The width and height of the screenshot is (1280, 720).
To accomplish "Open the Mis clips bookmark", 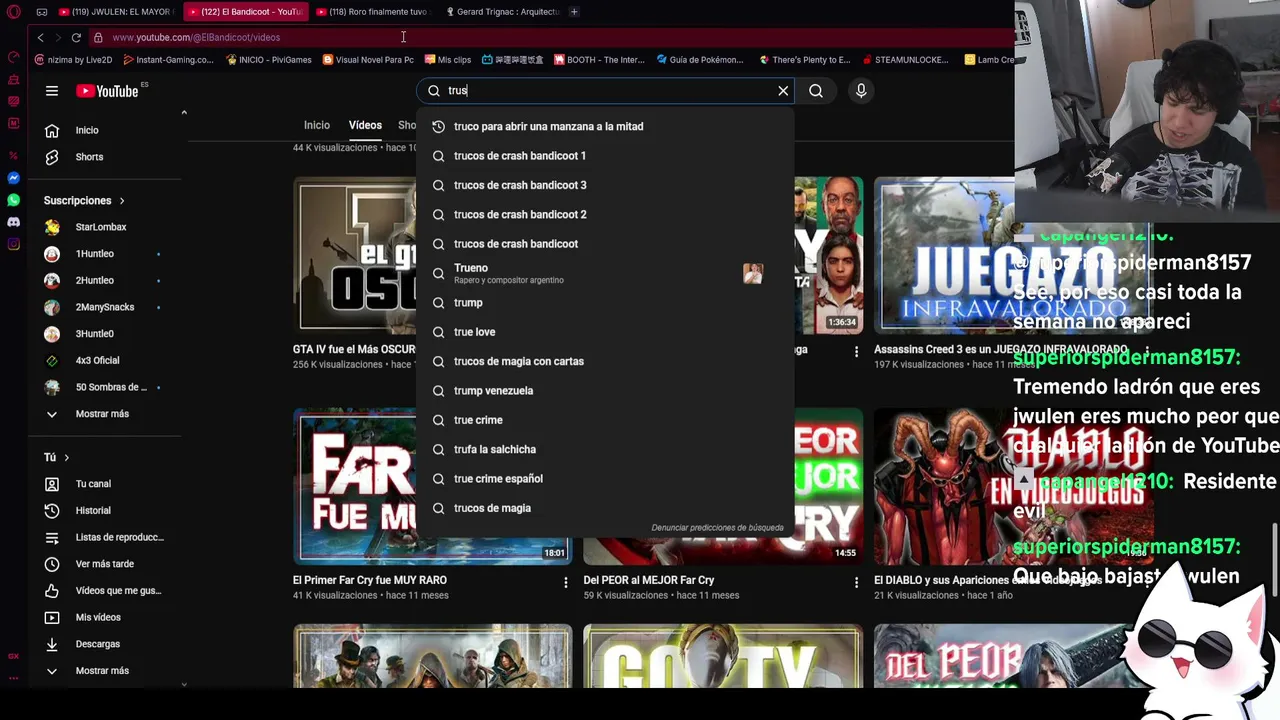I will [x=448, y=60].
